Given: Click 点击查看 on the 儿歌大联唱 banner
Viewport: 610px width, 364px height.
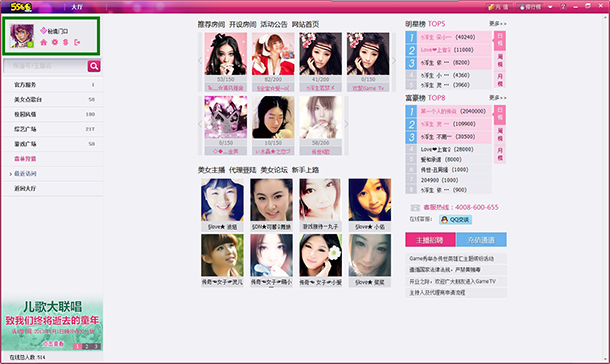Looking at the screenshot, I should [x=53, y=345].
